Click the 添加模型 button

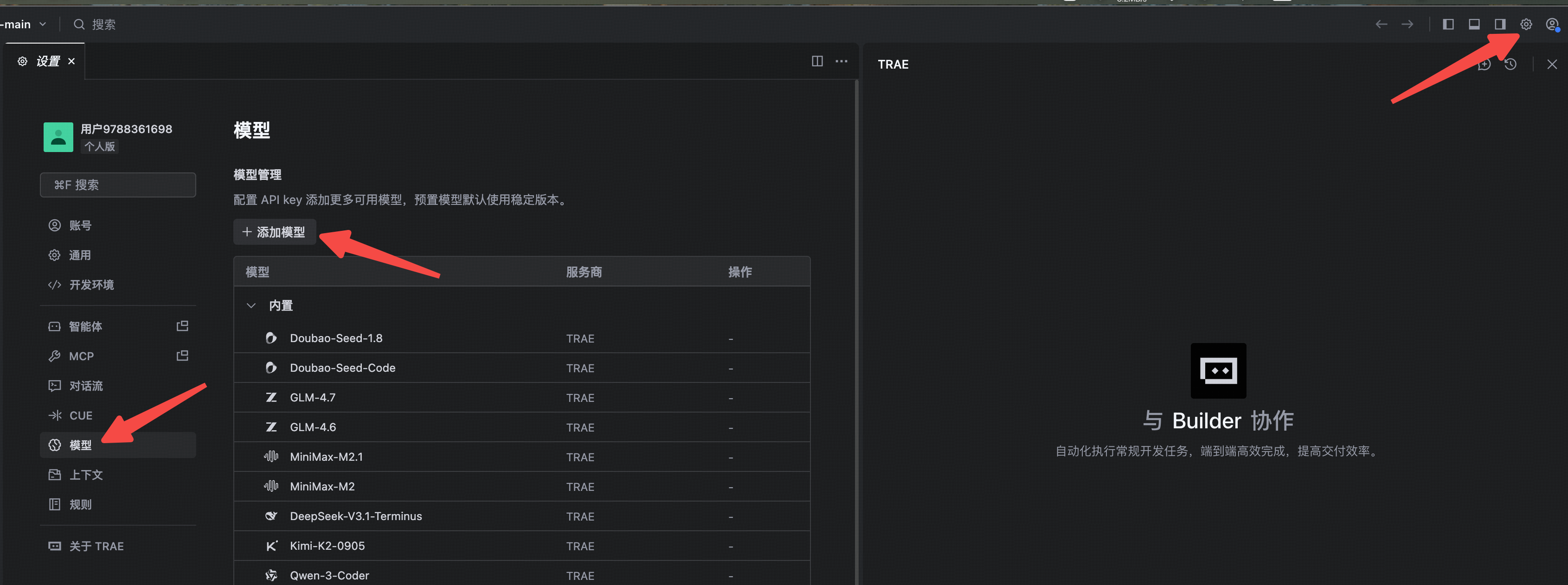(x=275, y=232)
